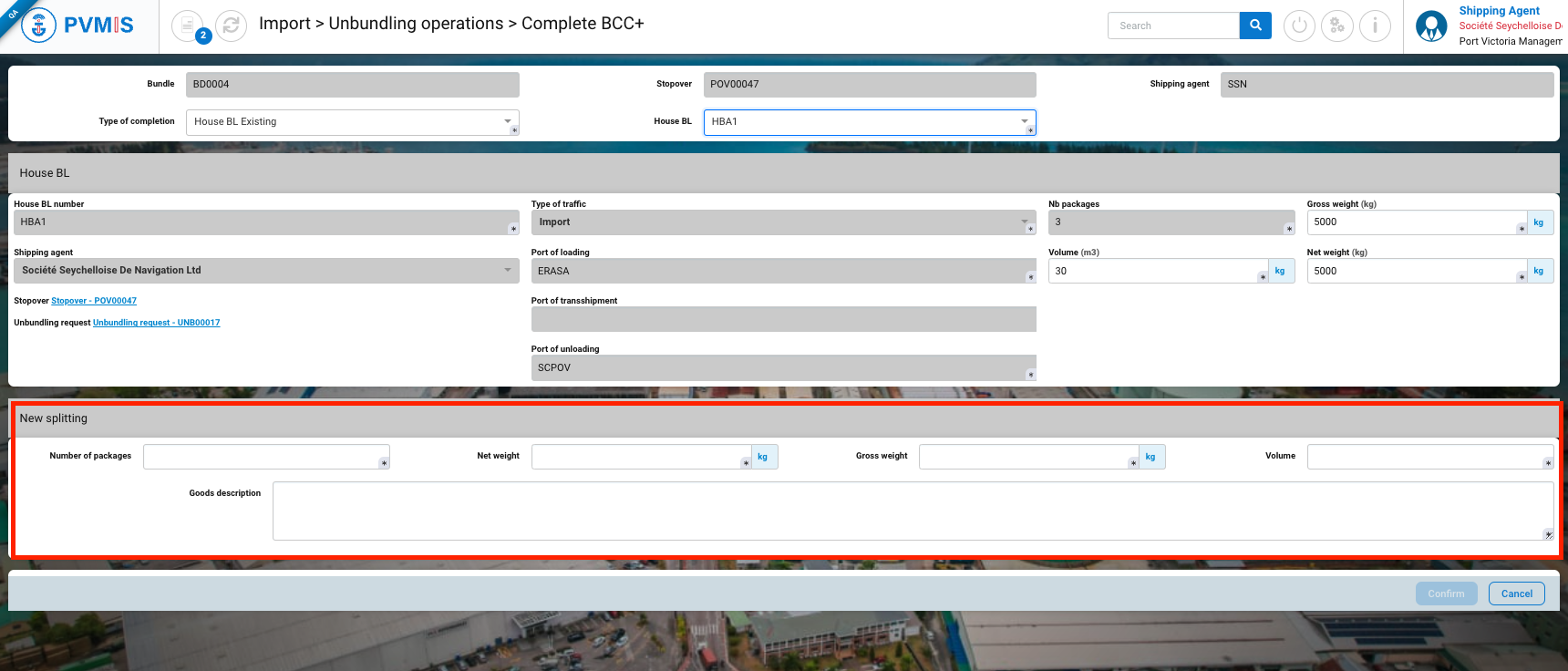1568x671 pixels.
Task: Focus the Number of packages field
Action: [x=265, y=457]
